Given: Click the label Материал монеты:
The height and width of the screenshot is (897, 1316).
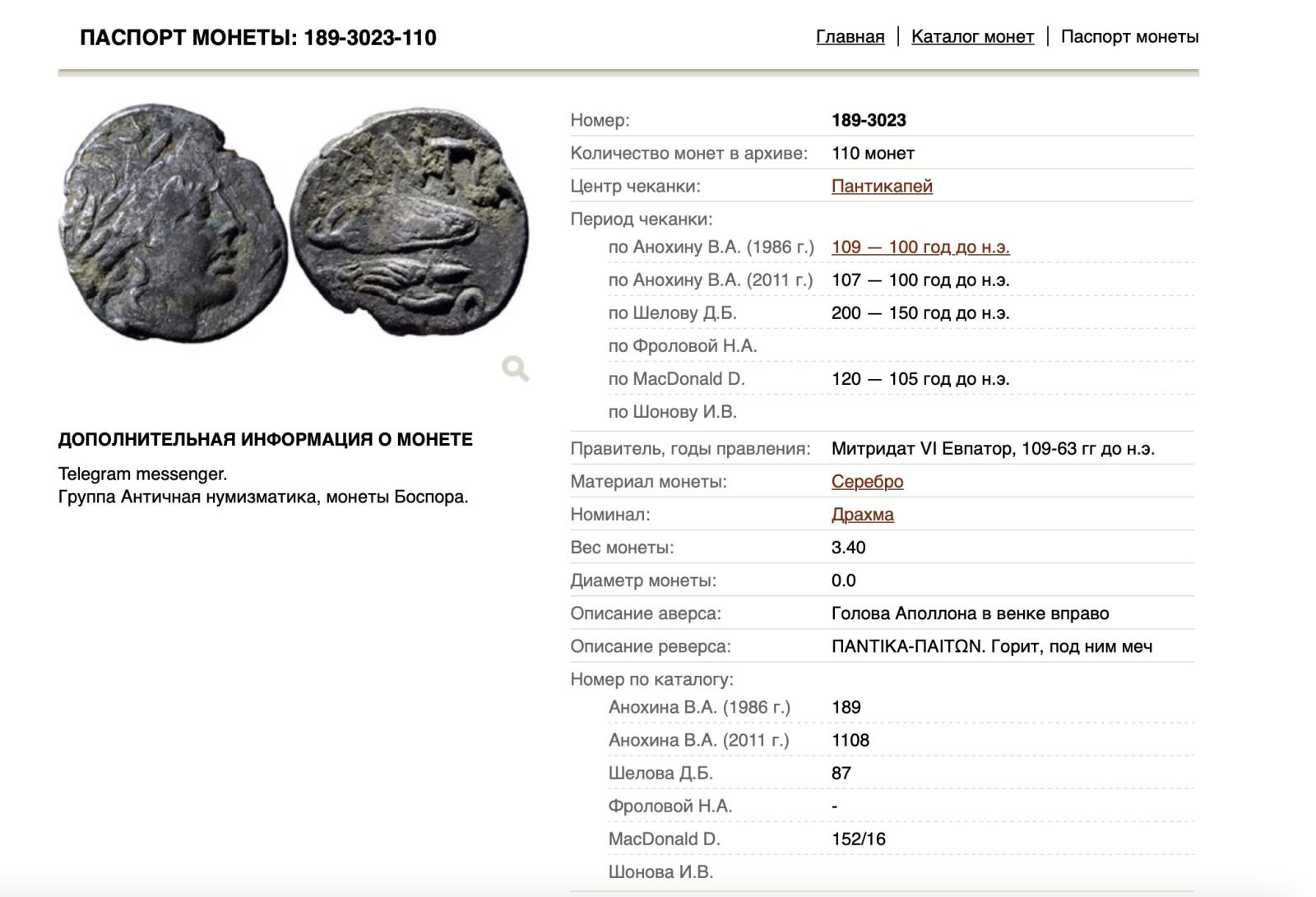Looking at the screenshot, I should tap(648, 482).
